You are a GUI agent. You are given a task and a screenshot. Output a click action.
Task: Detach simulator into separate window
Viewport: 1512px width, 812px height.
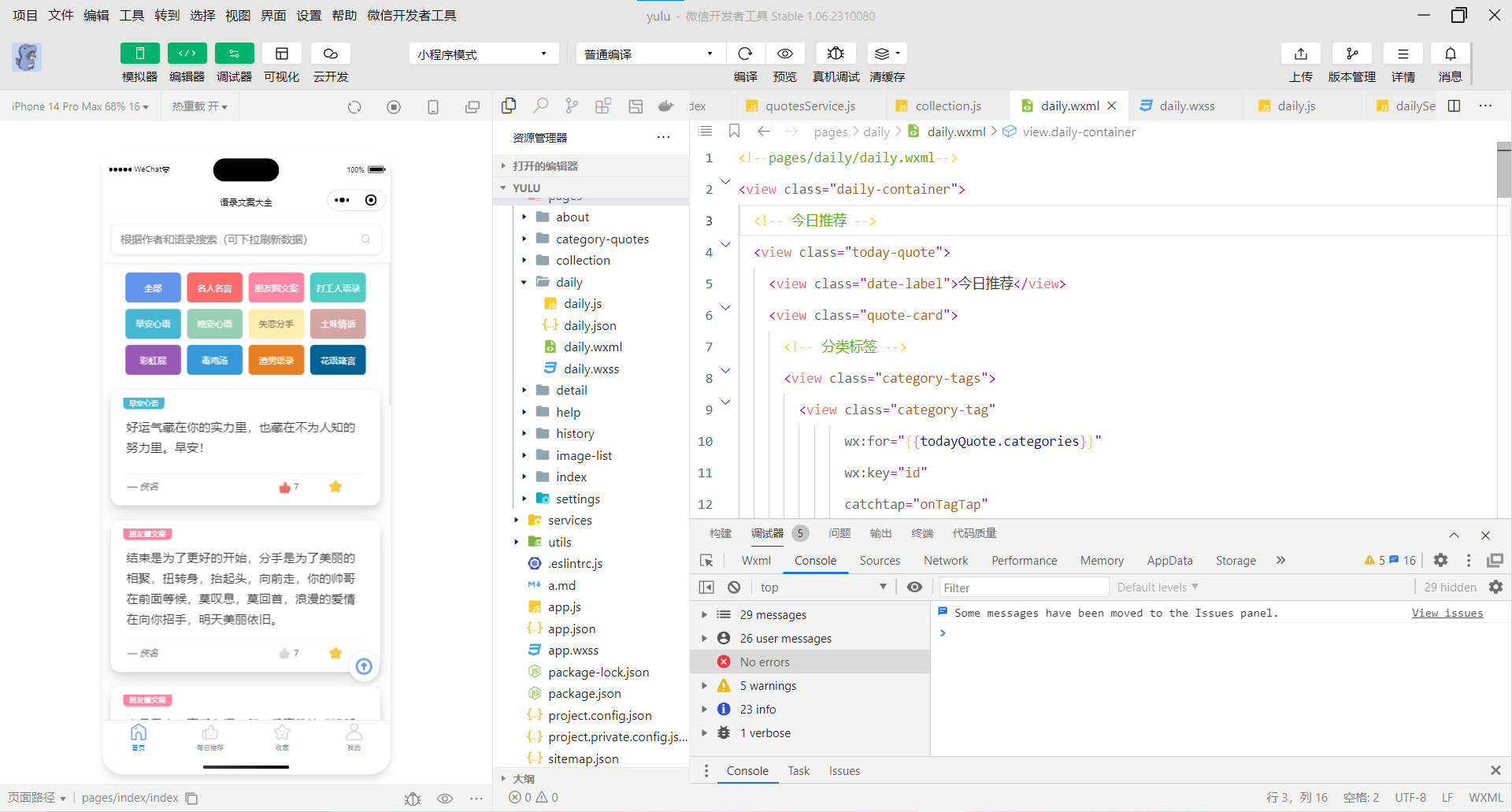[472, 106]
